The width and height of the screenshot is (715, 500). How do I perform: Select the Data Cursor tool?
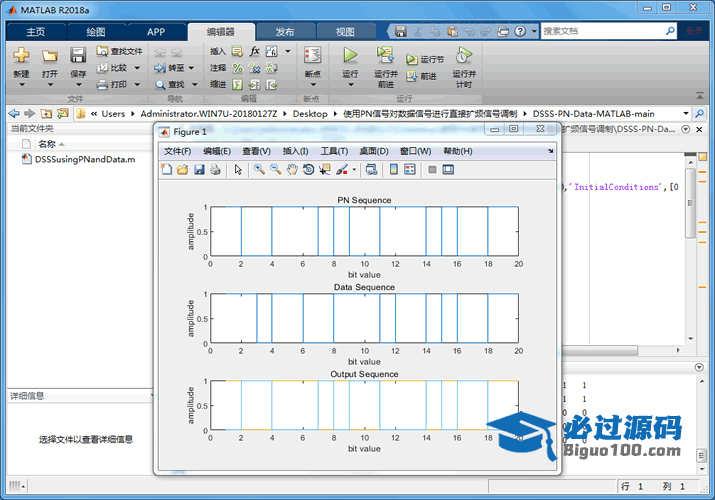(x=324, y=170)
